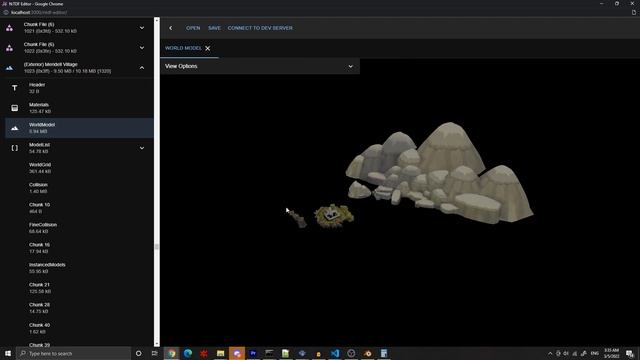Open the notification center icon
Screen dimensions: 640x360
[630, 353]
